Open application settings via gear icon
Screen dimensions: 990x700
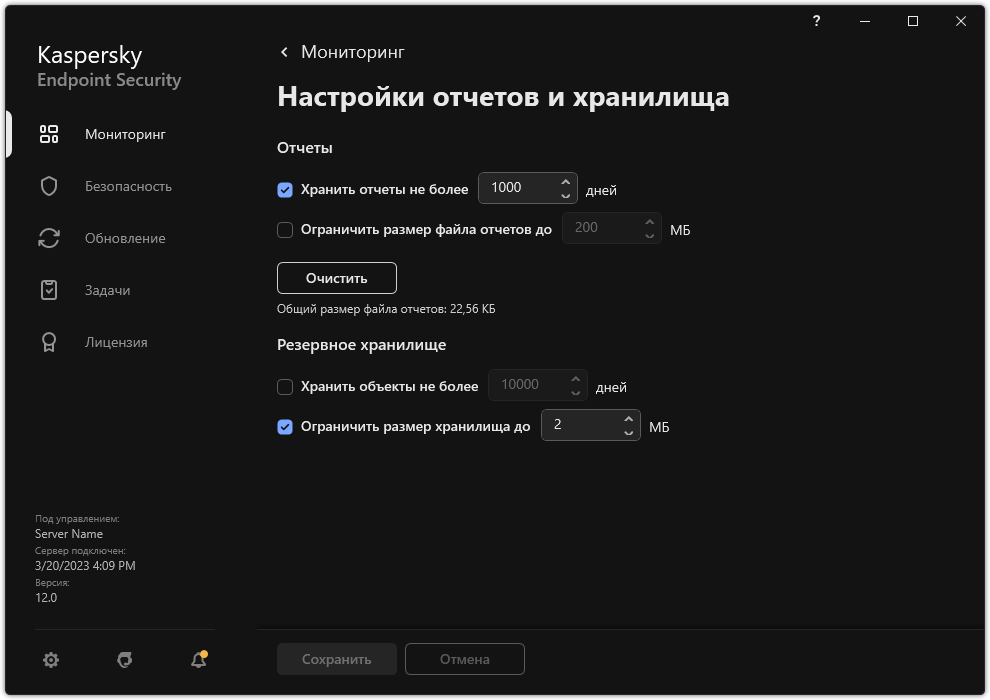coord(50,660)
